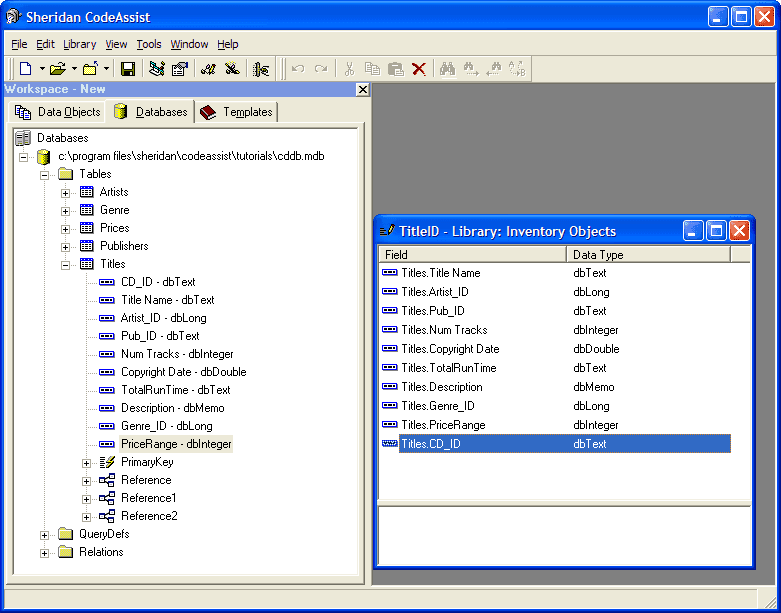Select PriceRange - dbInteger tree item
The width and height of the screenshot is (781, 613).
(176, 444)
